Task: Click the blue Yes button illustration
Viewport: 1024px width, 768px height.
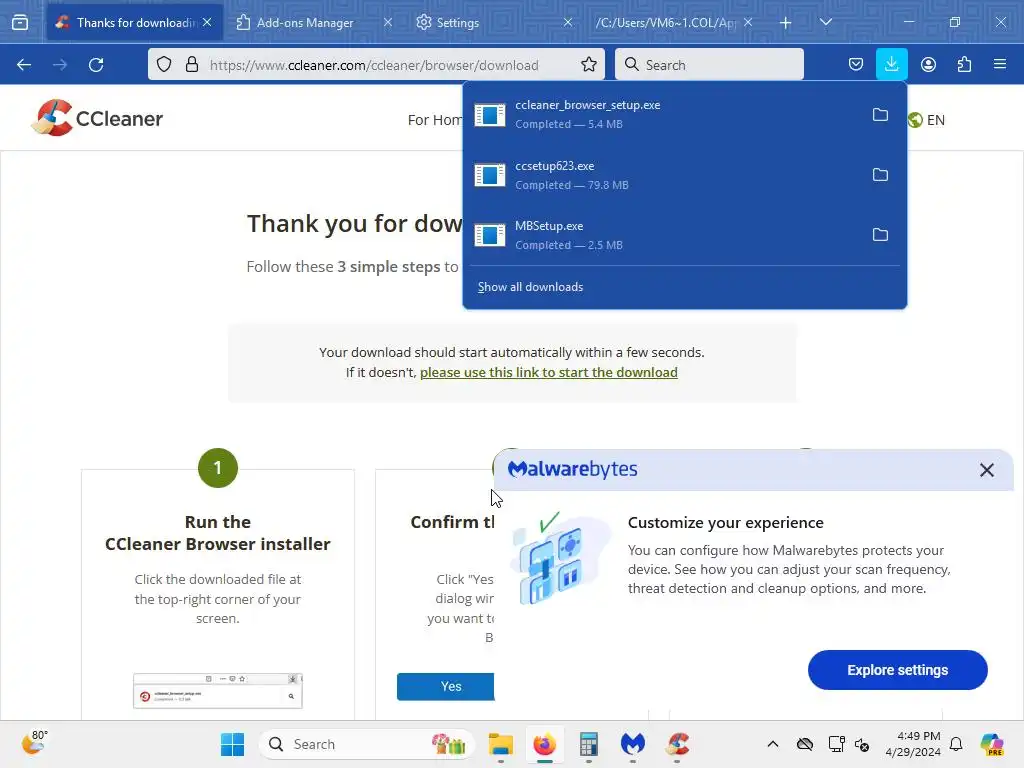Action: pos(446,686)
